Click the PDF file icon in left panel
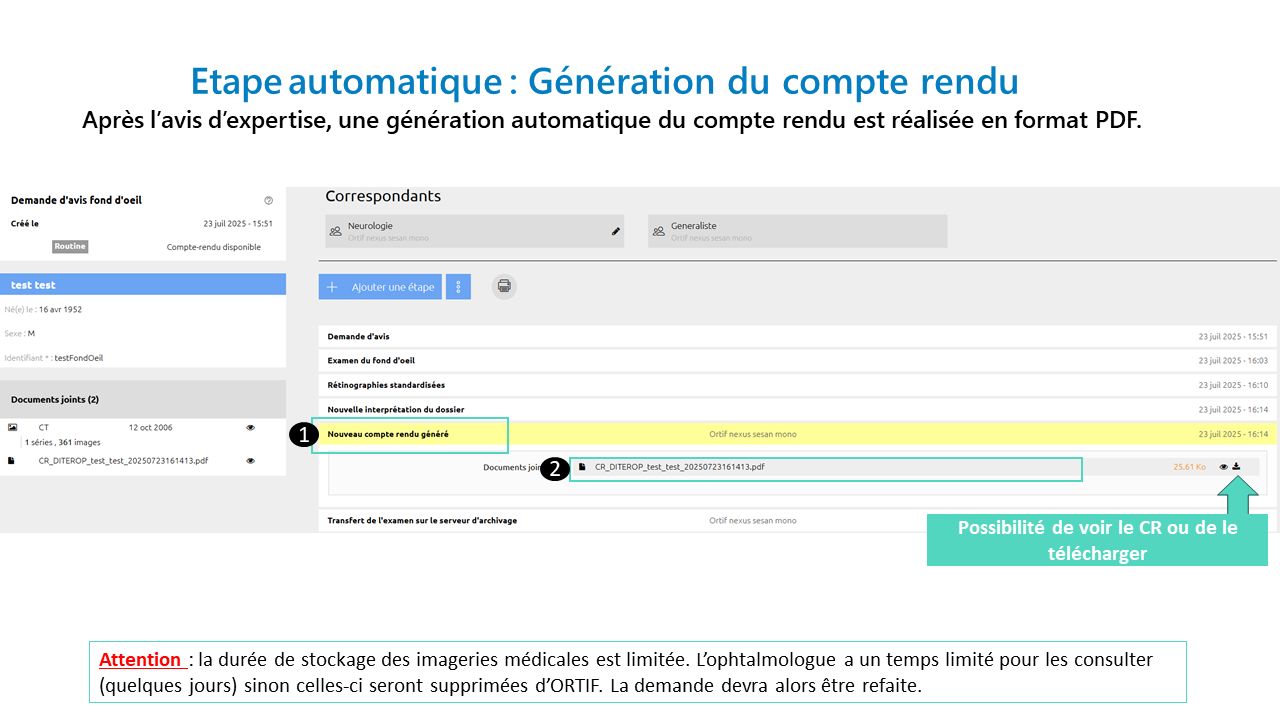Image resolution: width=1280 pixels, height=720 pixels. coord(11,461)
